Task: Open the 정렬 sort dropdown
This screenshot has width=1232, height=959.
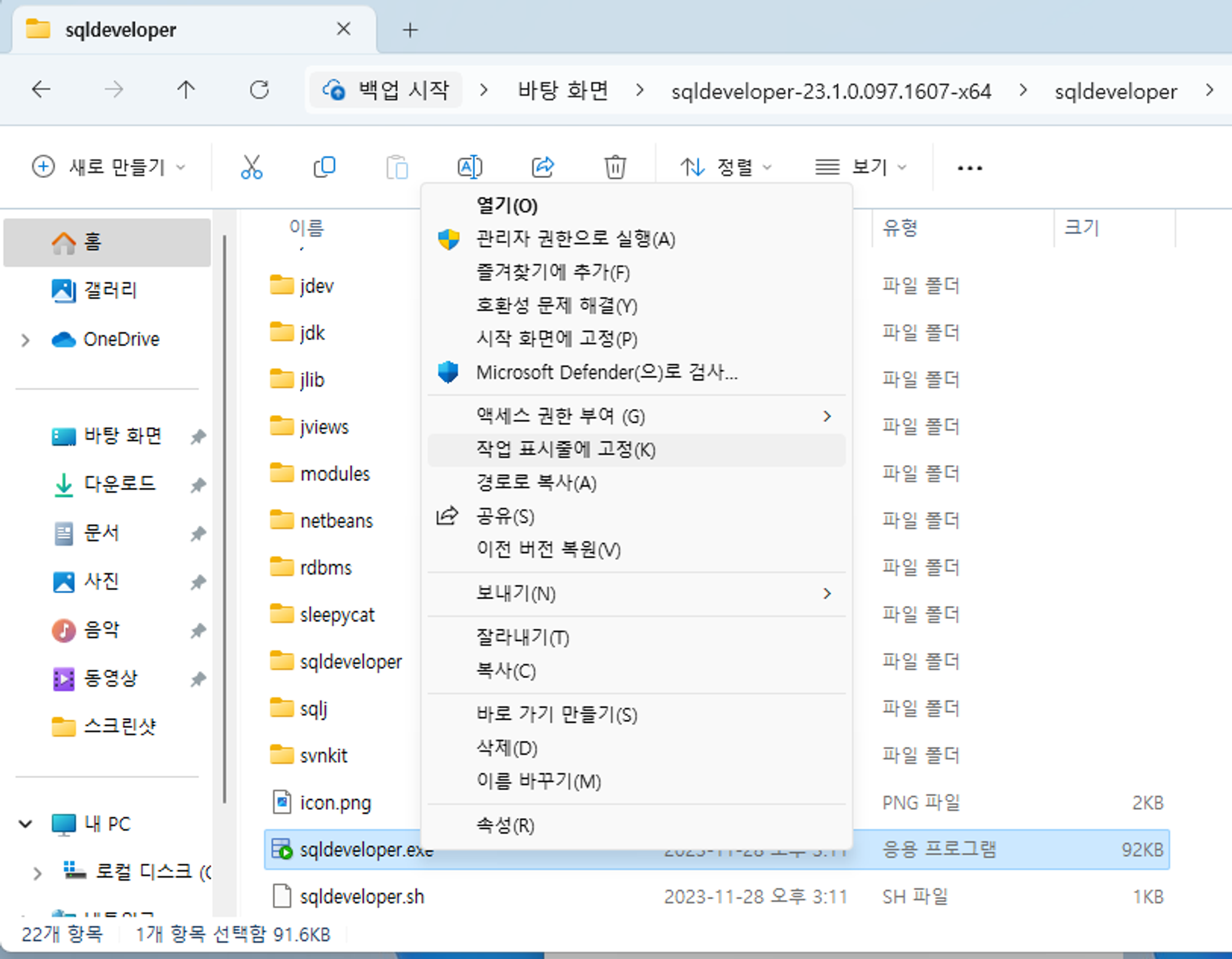Action: [x=726, y=167]
